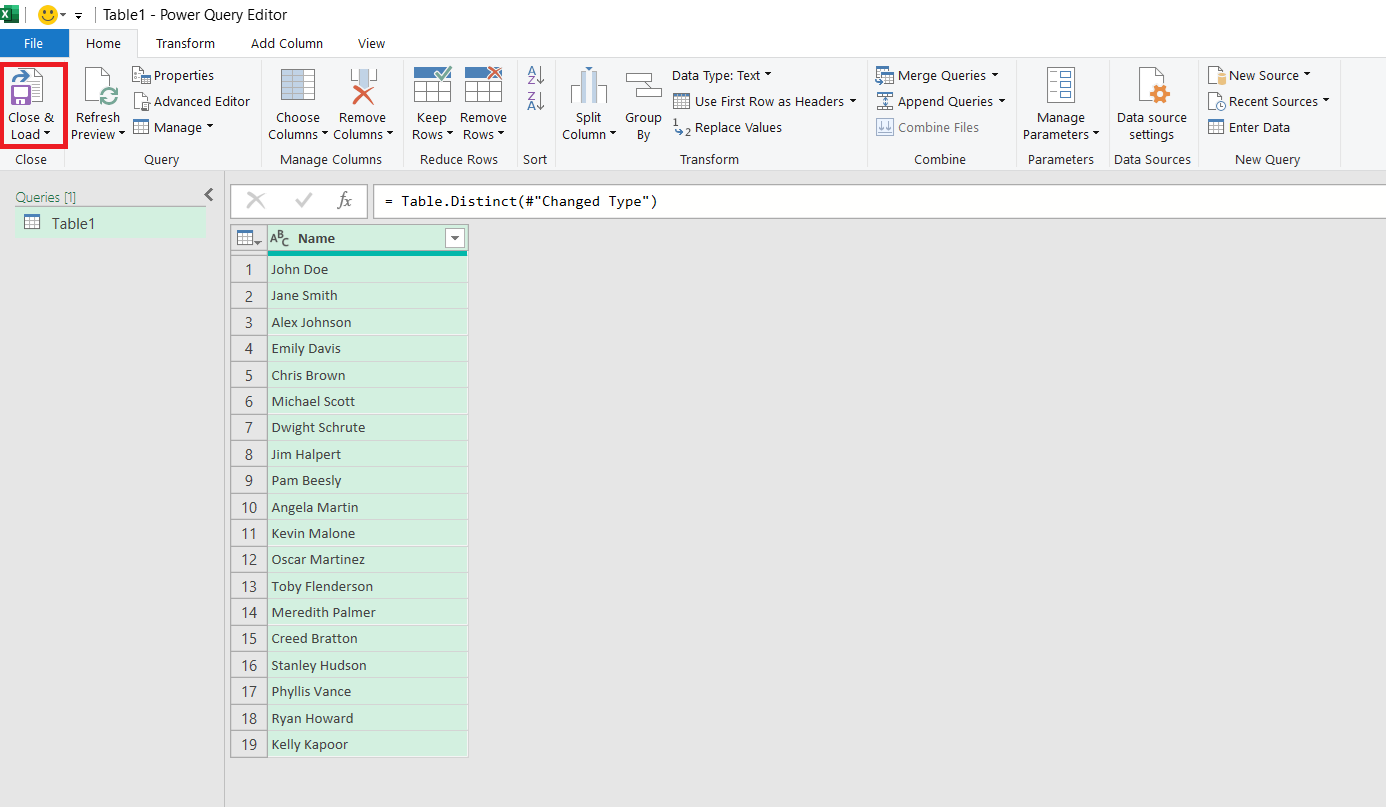Open the table corner menu icon

249,238
